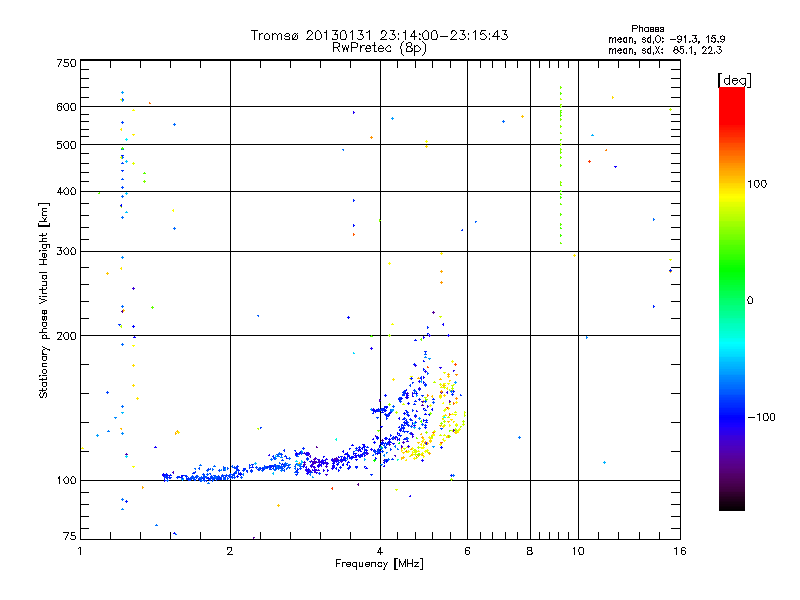The image size is (800, 600).
Task: Click the y-axis title 'Stationary phase Virtual Height [km]'
Action: (x=43, y=300)
